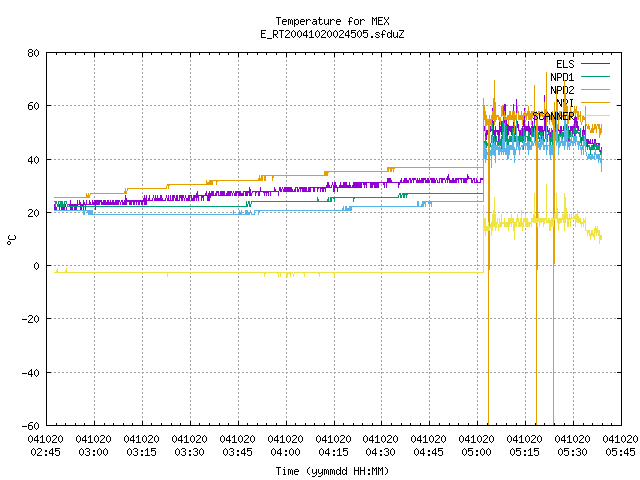Click the y-axis label 40
The height and width of the screenshot is (480, 640).
pyautogui.click(x=34, y=160)
